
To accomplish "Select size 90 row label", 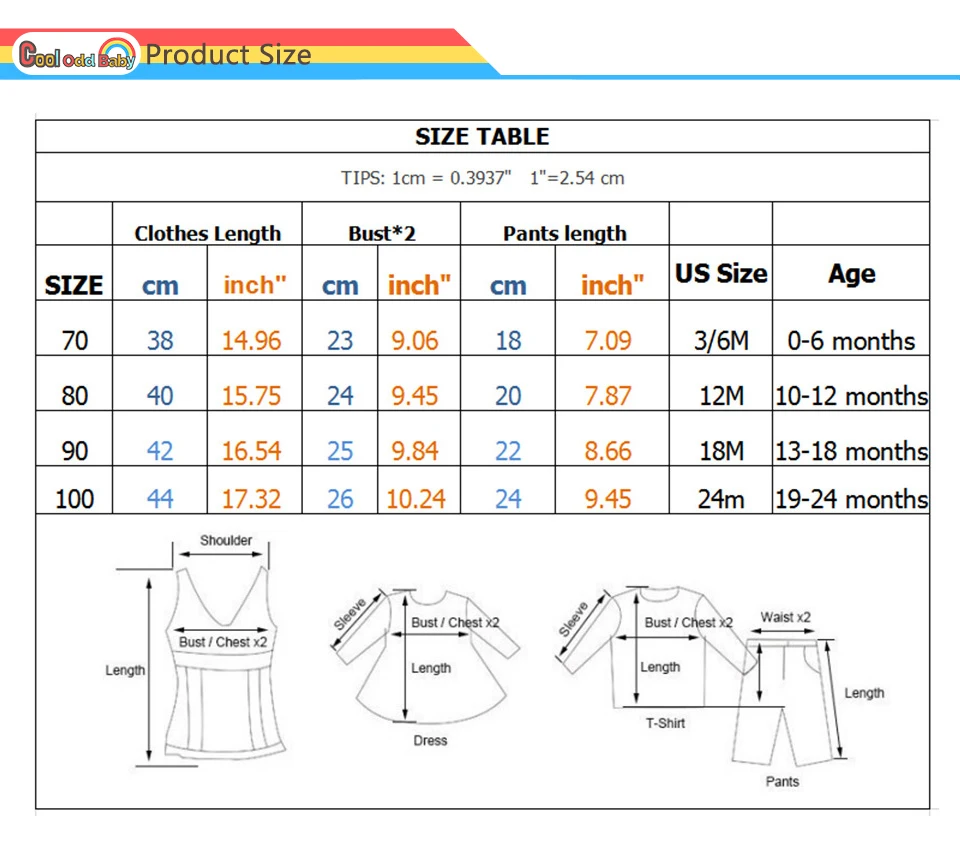I will click(75, 451).
